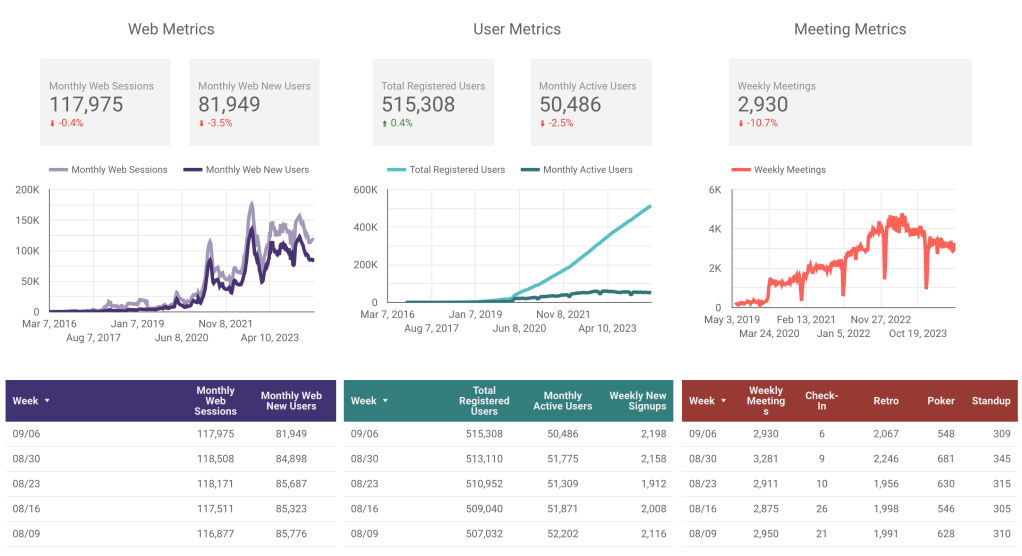Click Weekly New Signups column header
Image resolution: width=1022 pixels, height=556 pixels.
point(637,401)
